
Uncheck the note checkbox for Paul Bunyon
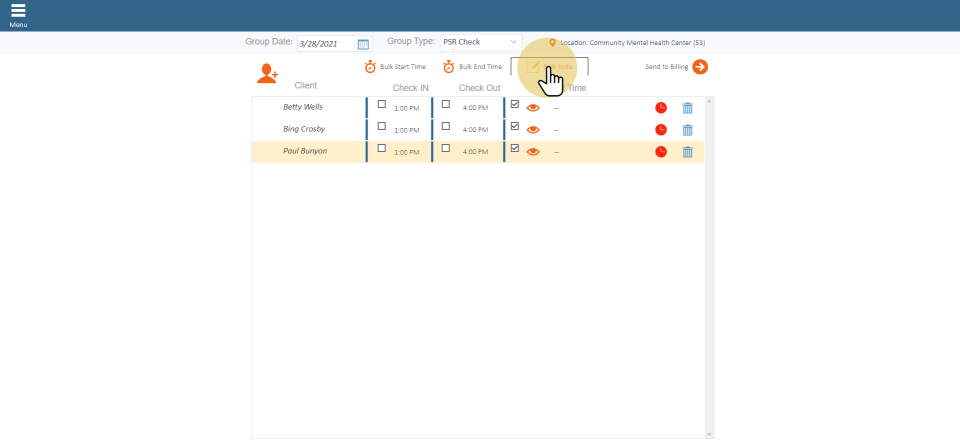(515, 148)
